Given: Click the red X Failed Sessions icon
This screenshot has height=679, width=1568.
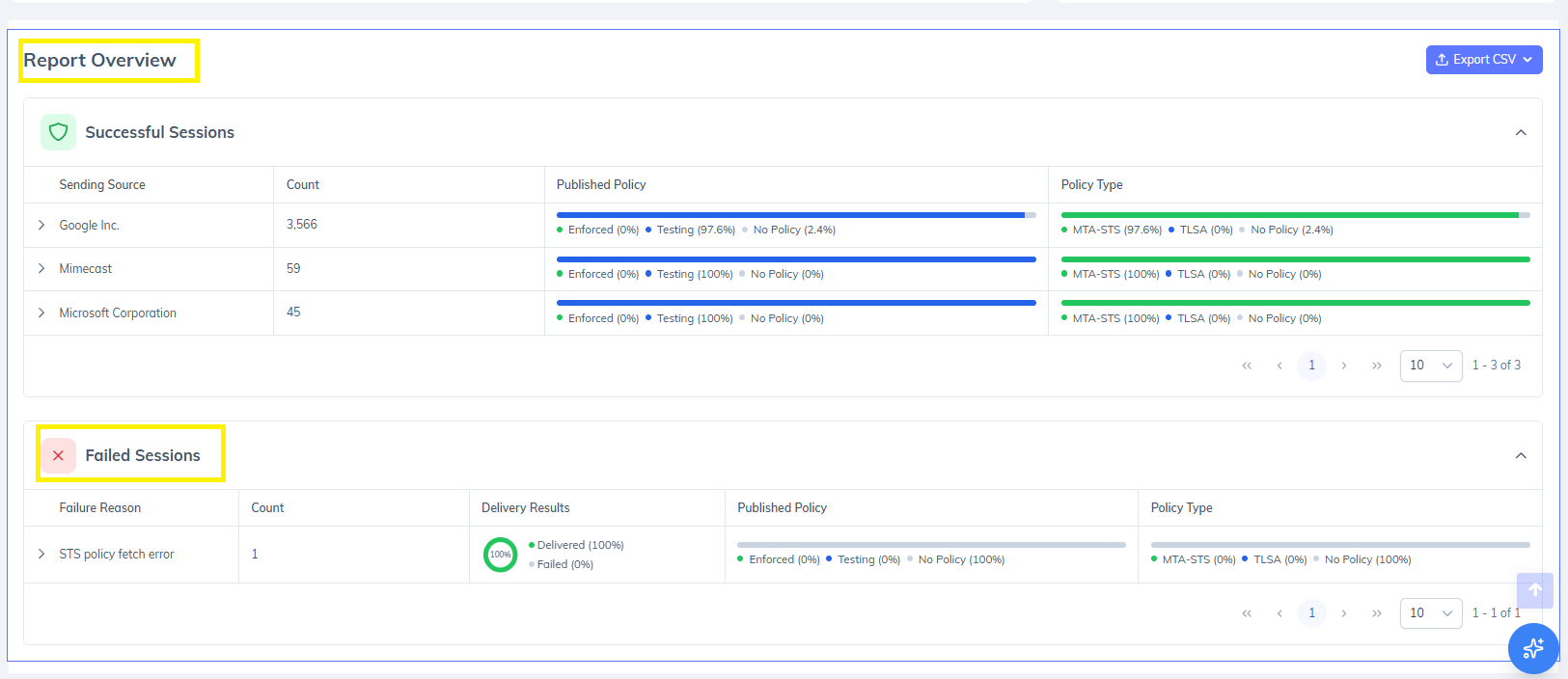Looking at the screenshot, I should coord(58,455).
